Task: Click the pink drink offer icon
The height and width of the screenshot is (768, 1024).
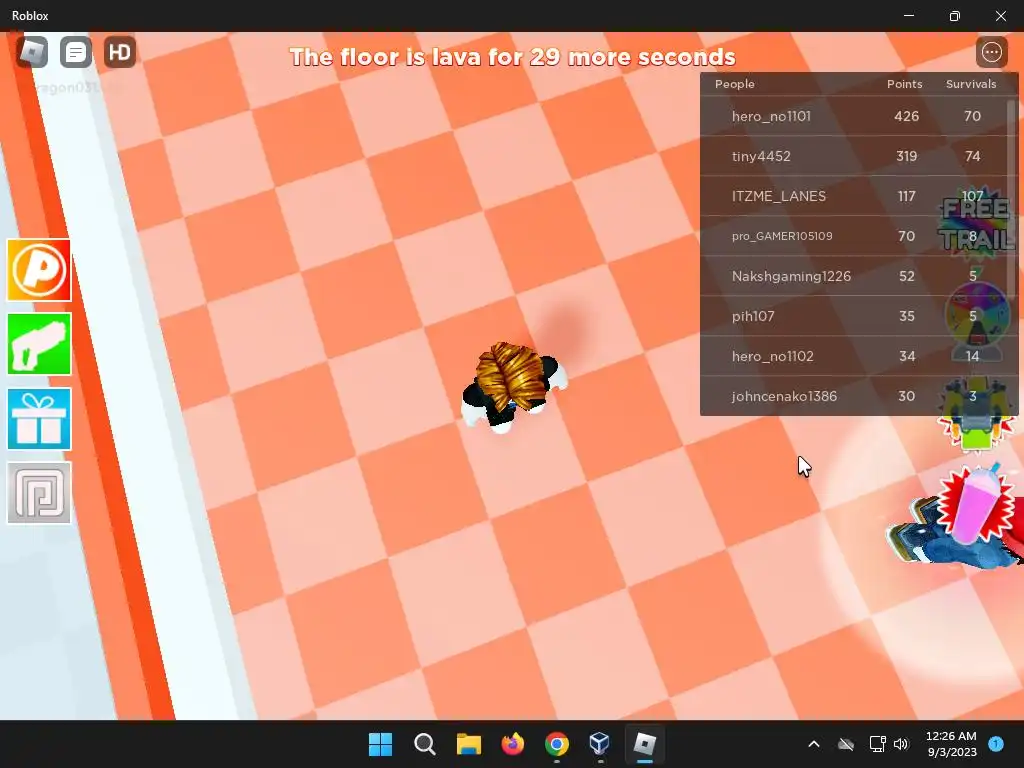Action: pyautogui.click(x=977, y=506)
